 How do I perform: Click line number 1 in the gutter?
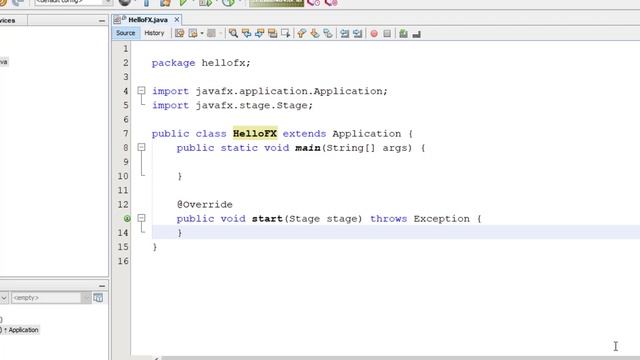126,49
